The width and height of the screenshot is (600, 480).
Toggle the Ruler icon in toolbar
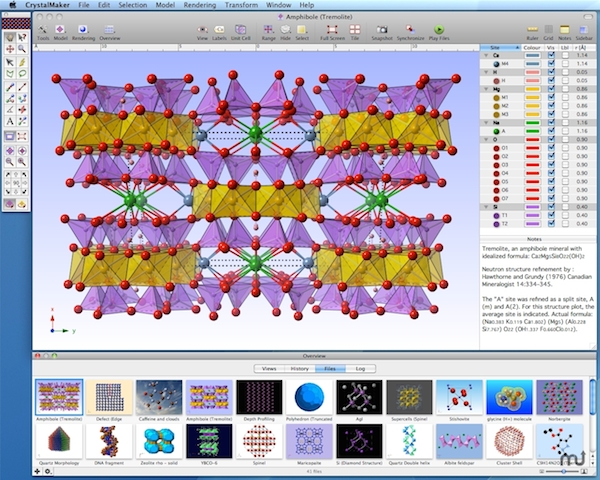pyautogui.click(x=532, y=30)
